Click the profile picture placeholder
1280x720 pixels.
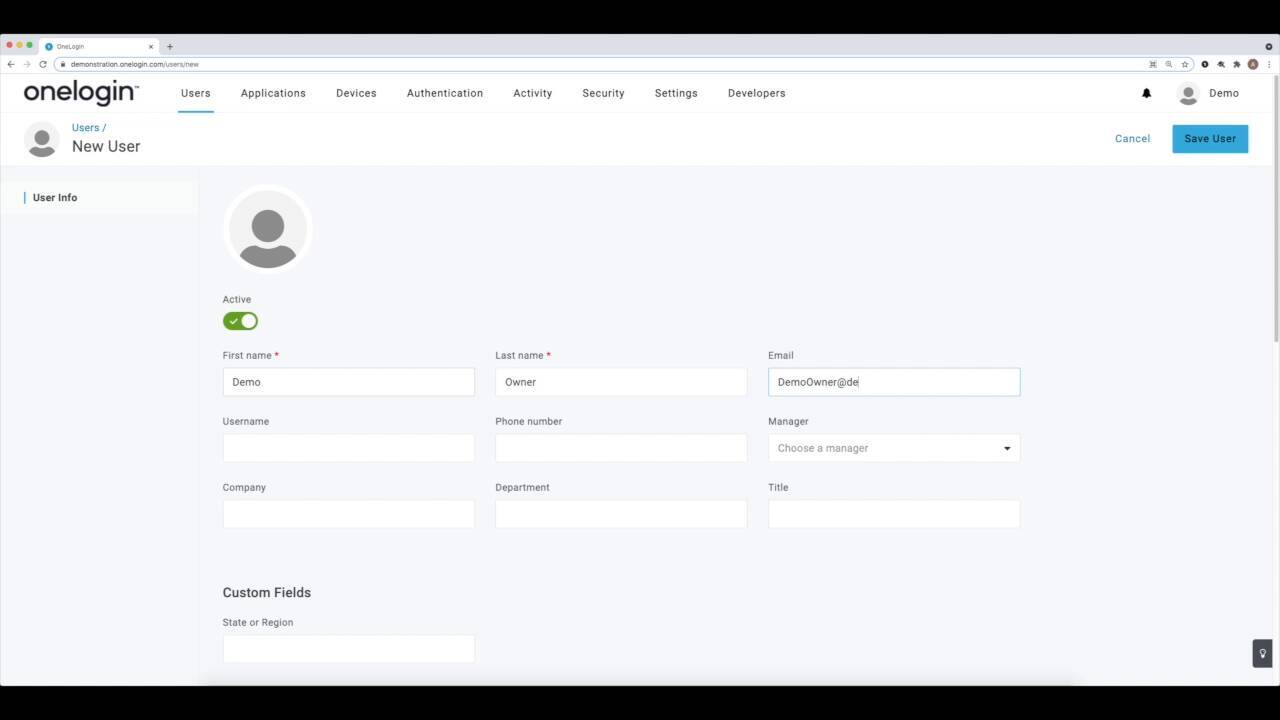(x=267, y=229)
